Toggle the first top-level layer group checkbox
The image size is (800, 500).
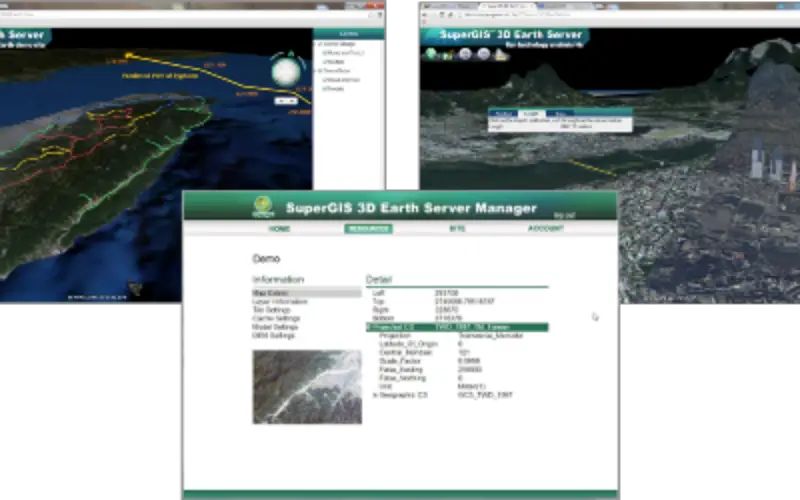(320, 44)
